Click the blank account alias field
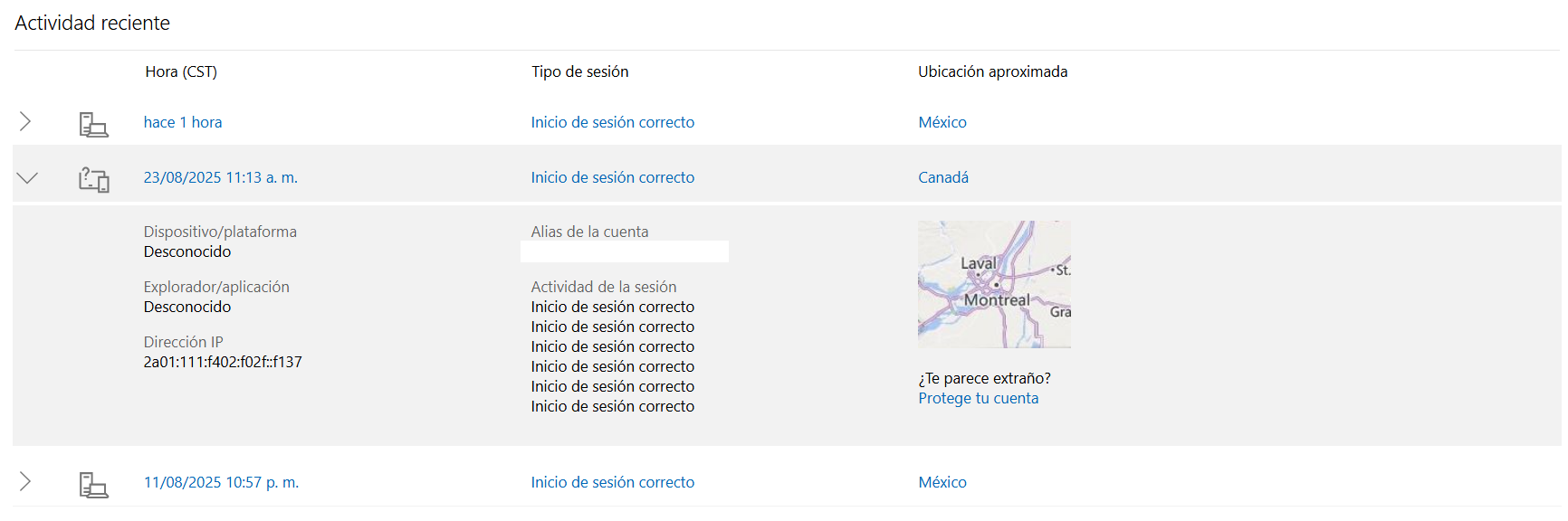This screenshot has width=1568, height=521. tap(625, 251)
